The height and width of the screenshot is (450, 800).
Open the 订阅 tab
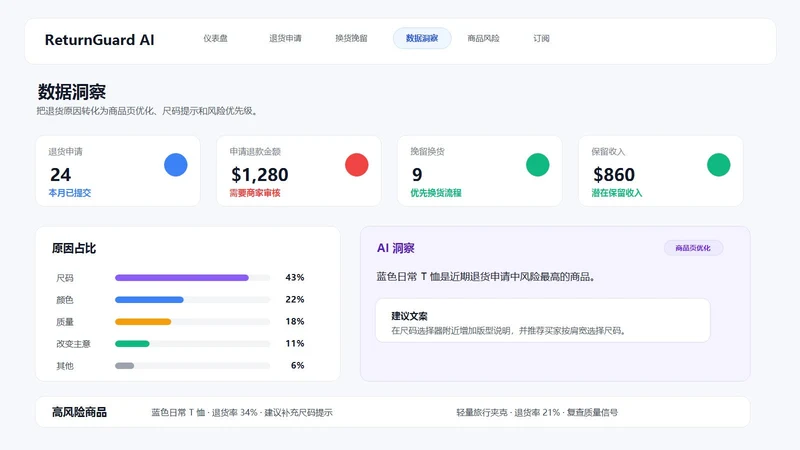(x=541, y=38)
